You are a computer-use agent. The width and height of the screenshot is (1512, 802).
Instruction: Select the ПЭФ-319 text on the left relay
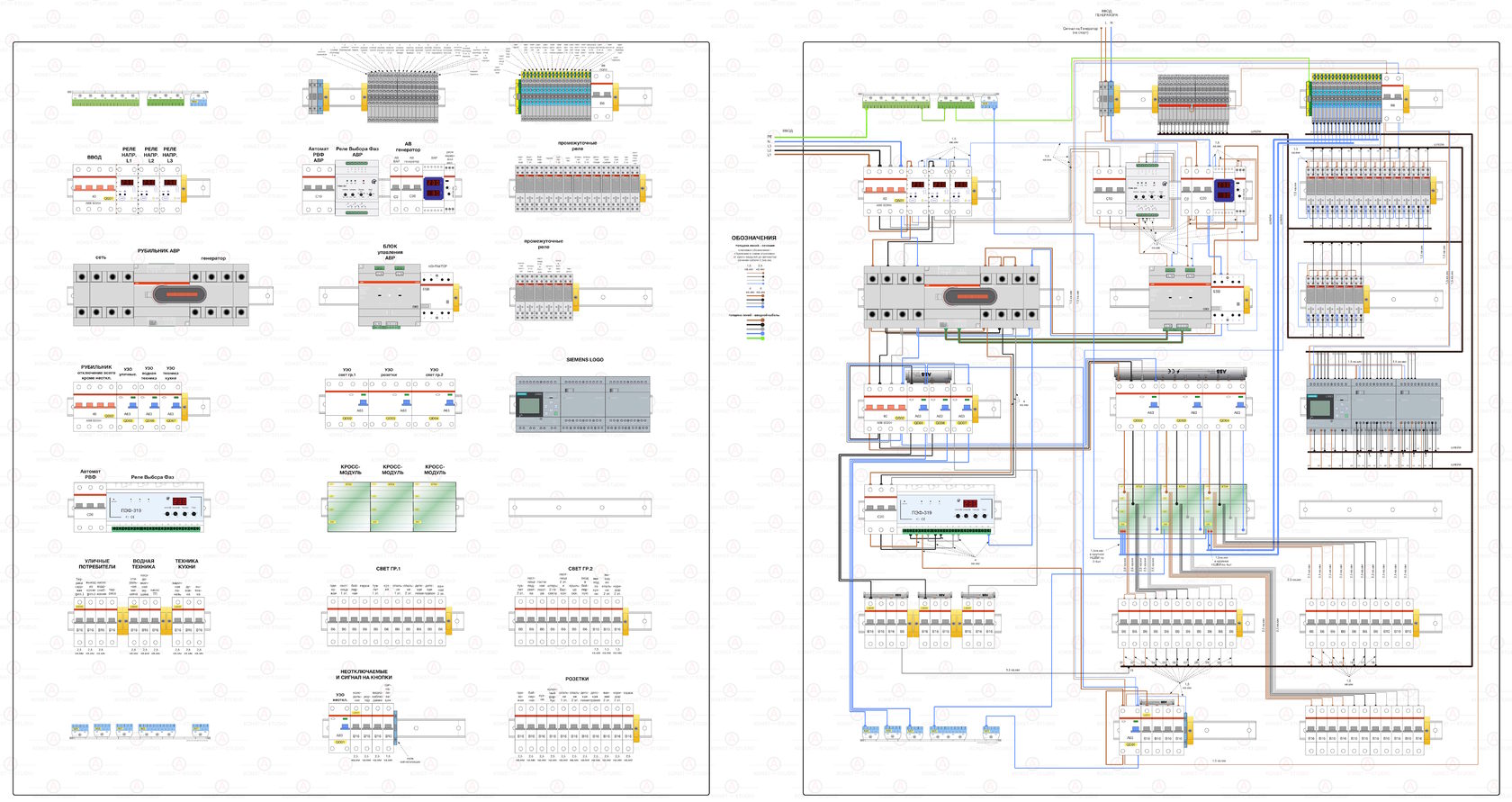130,509
